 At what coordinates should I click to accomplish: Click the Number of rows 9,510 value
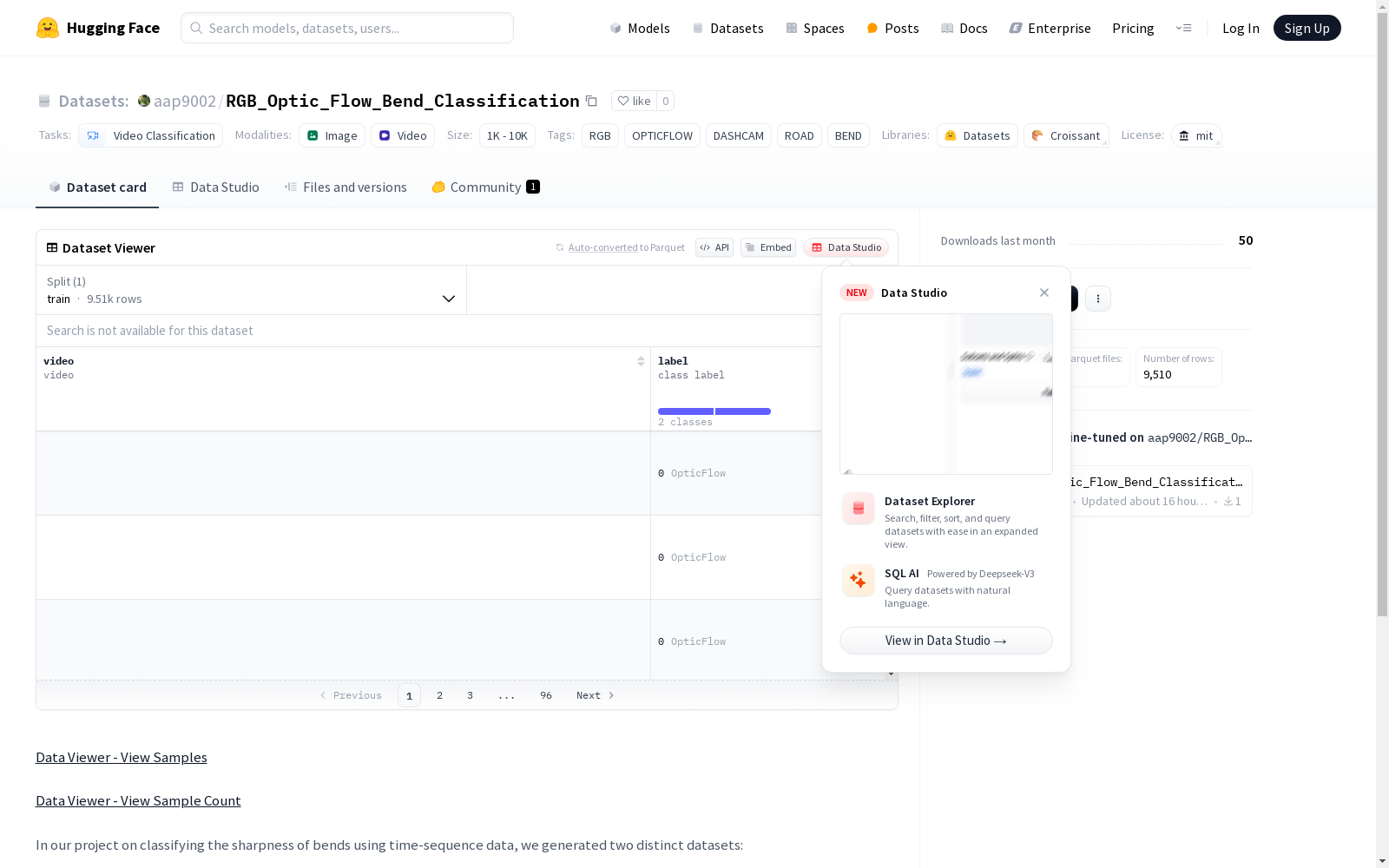(x=1157, y=375)
